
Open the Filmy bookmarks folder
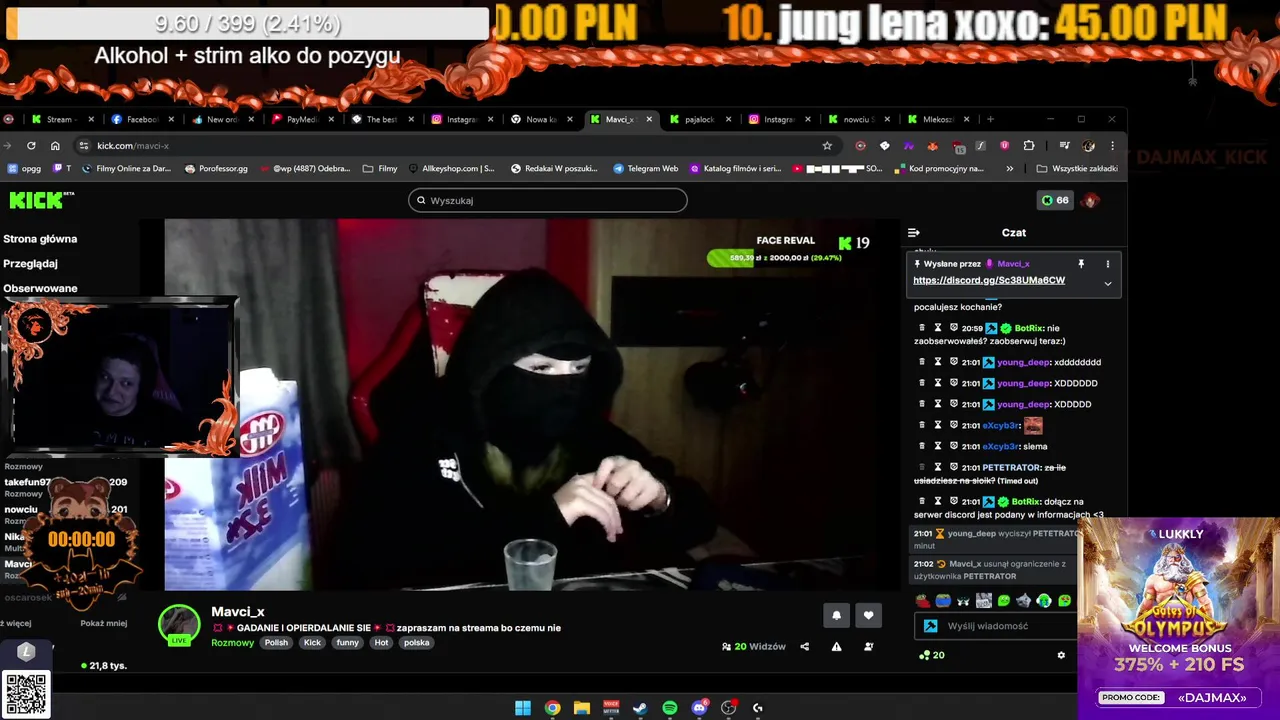(380, 169)
